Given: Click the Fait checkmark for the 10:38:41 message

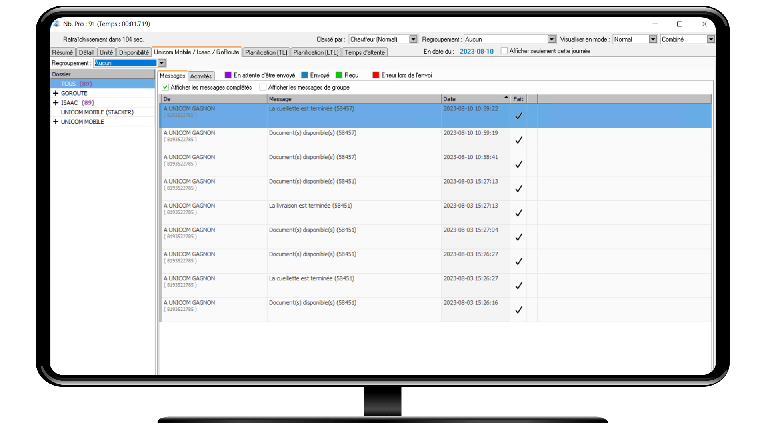Looking at the screenshot, I should coord(519,165).
